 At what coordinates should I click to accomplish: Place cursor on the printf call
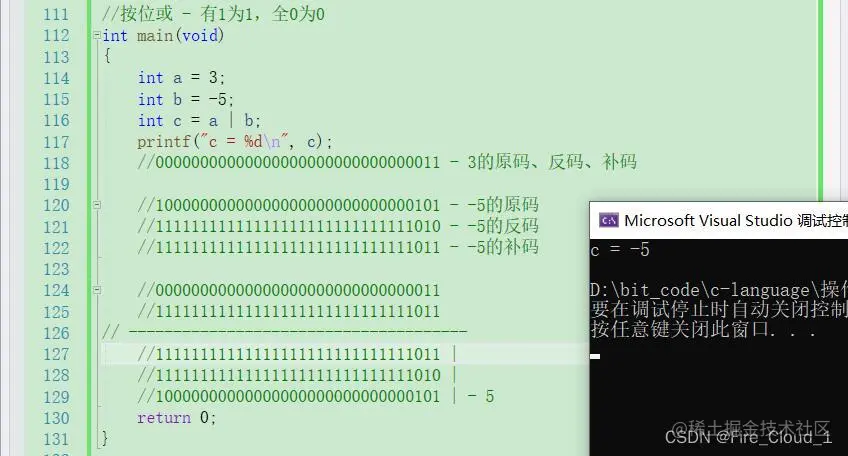tap(234, 142)
